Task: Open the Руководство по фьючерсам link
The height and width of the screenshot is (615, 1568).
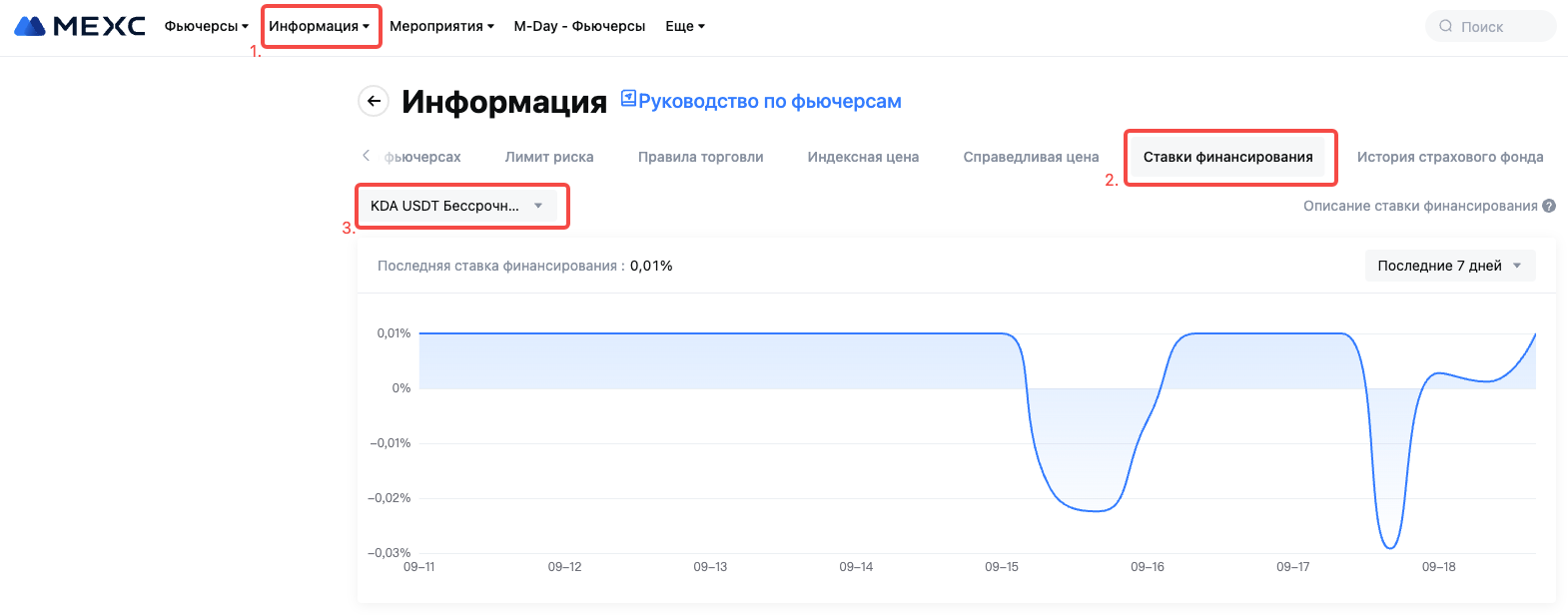Action: [x=769, y=101]
